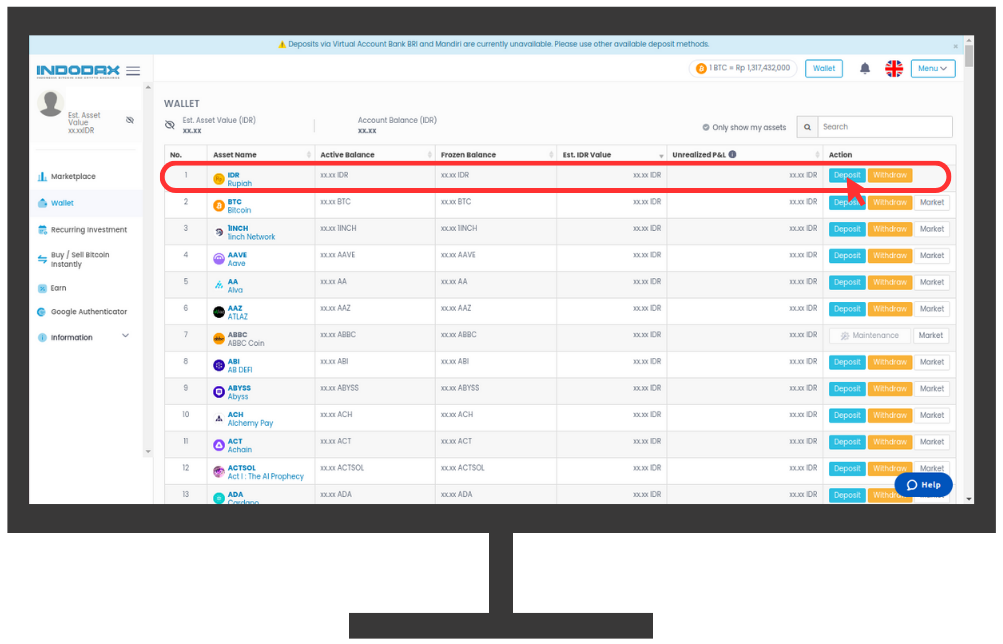The height and width of the screenshot is (644, 1003).
Task: Open the notifications bell icon
Action: 865,69
